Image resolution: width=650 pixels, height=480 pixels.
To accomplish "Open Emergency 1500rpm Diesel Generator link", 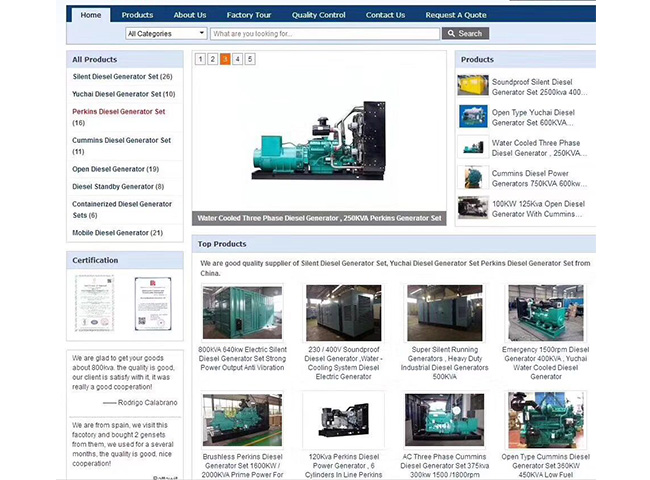I will 545,362.
